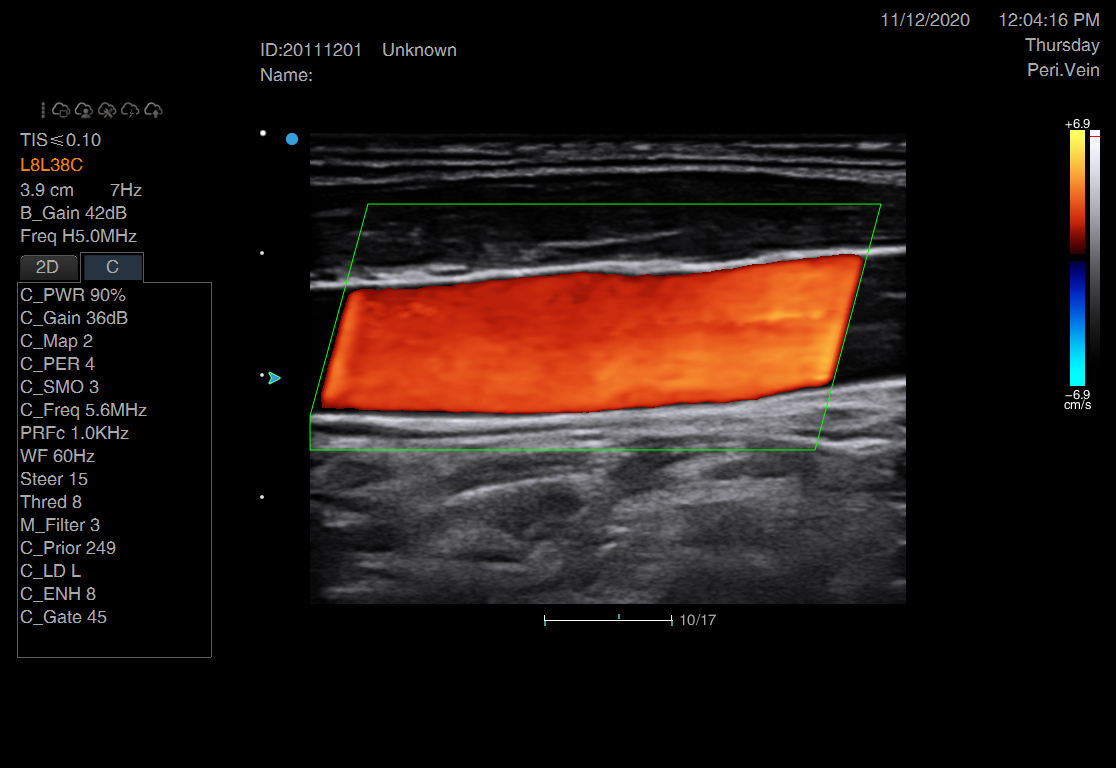Click the cloud icon with a person
The width and height of the screenshot is (1116, 768).
tap(84, 110)
